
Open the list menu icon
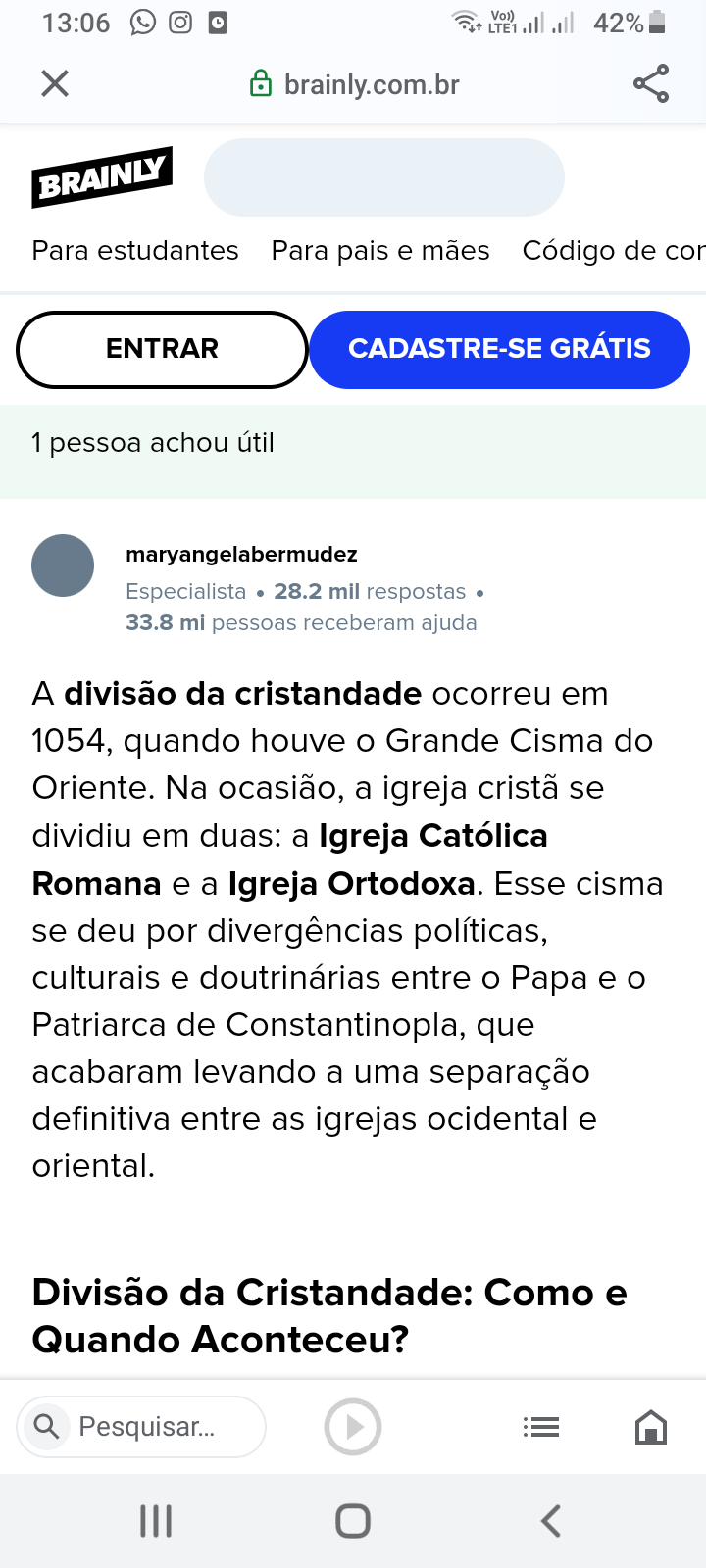(541, 1427)
